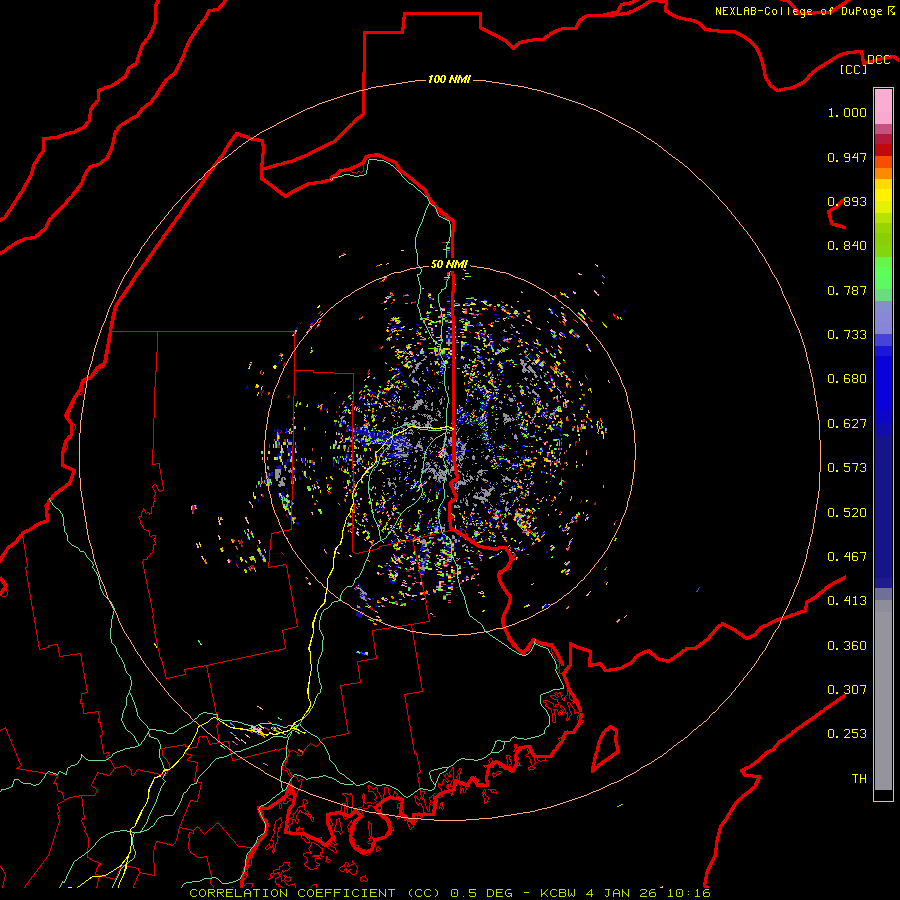900x900 pixels.
Task: Click the 0.467 color scale value
Action: [847, 557]
